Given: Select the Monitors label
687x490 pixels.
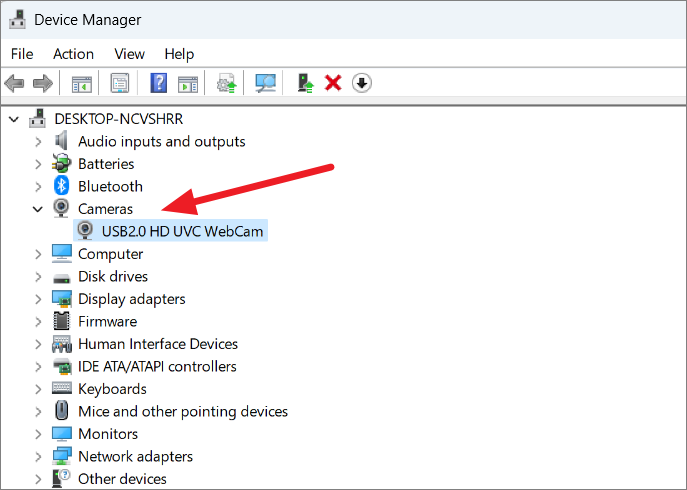Looking at the screenshot, I should 108,433.
